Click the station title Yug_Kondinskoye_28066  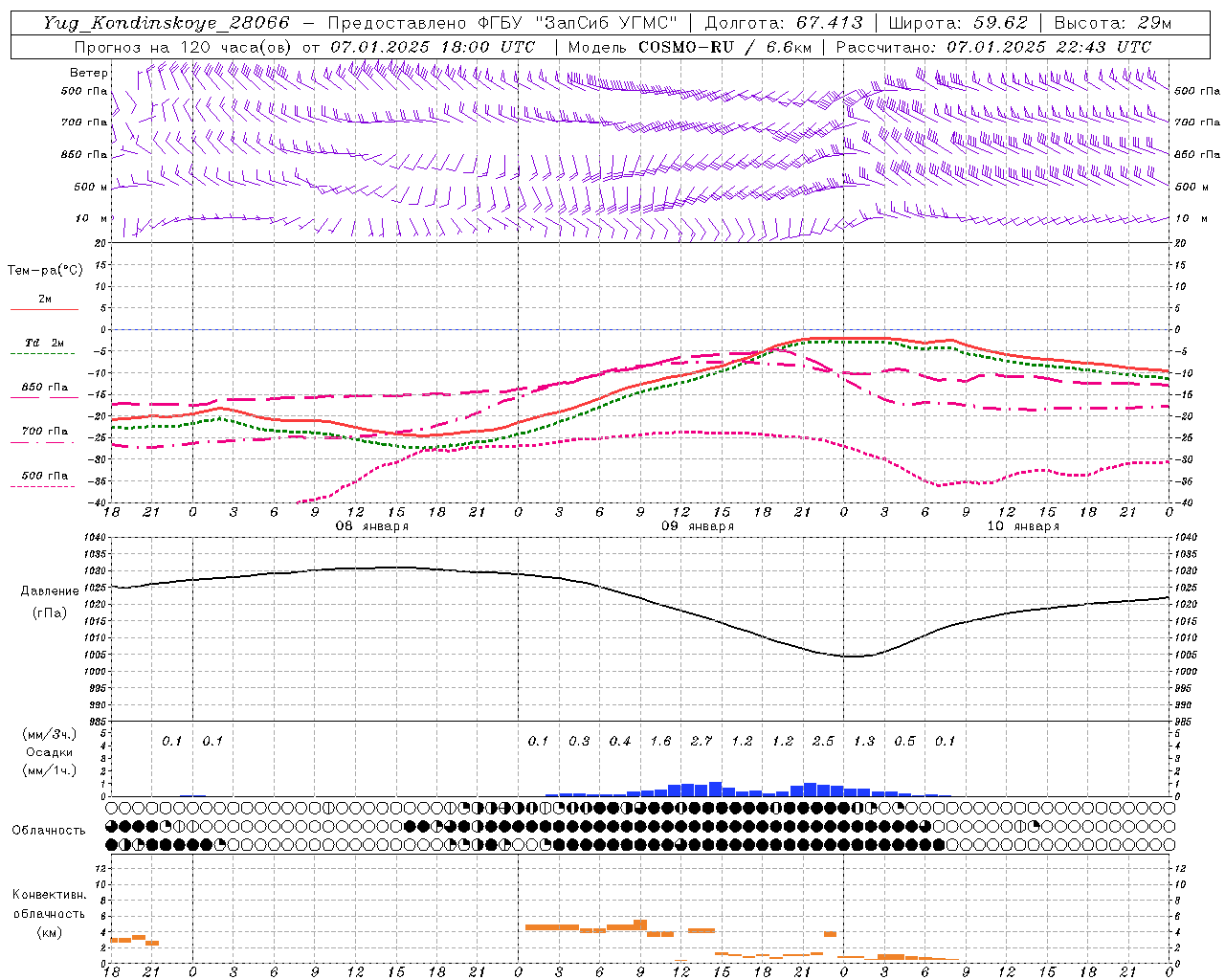[x=166, y=23]
